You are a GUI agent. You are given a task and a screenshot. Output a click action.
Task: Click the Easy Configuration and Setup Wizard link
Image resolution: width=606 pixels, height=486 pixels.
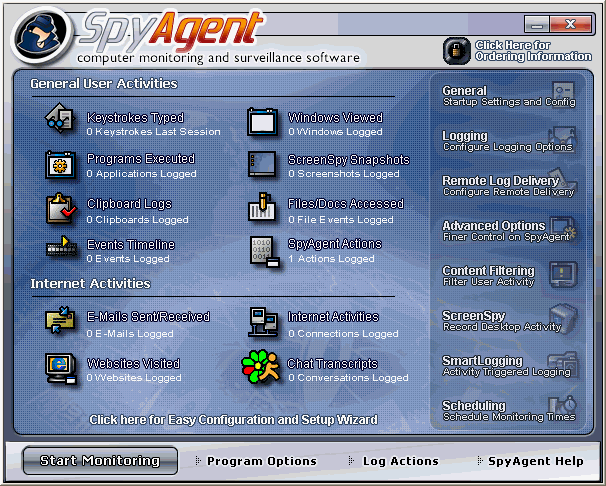coord(233,419)
